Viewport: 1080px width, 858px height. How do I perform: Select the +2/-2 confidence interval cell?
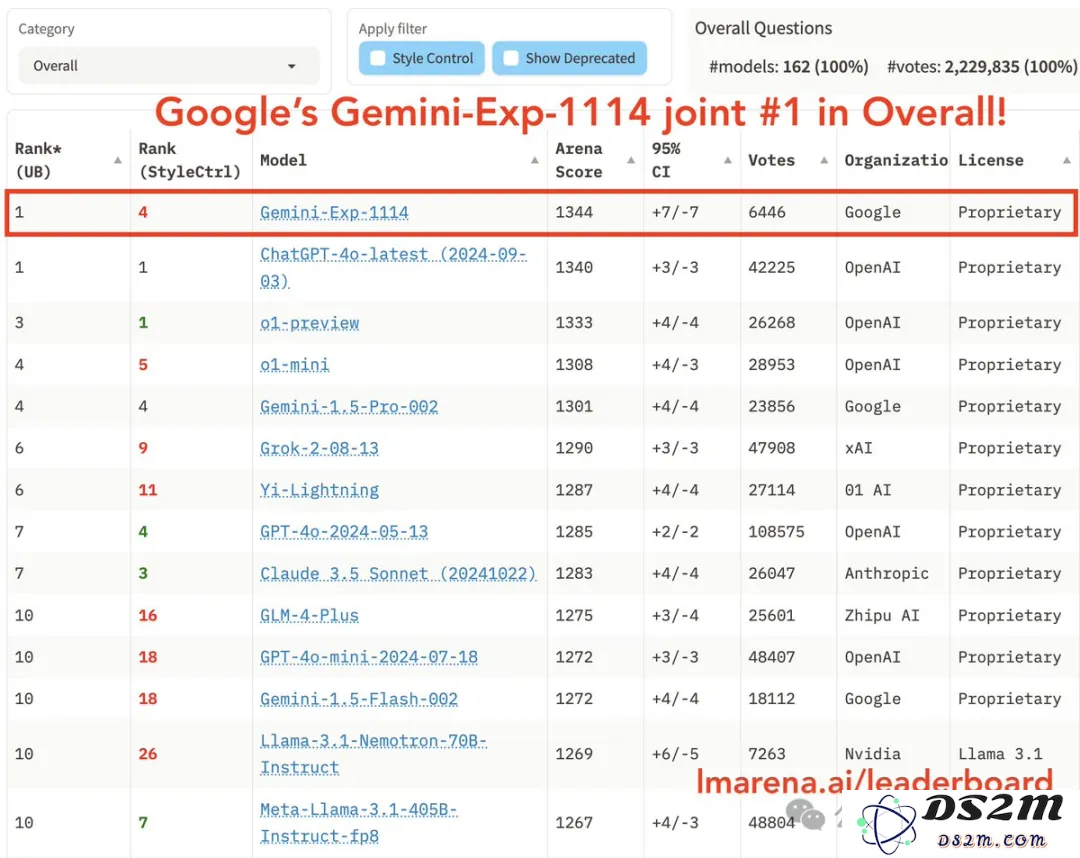[675, 532]
